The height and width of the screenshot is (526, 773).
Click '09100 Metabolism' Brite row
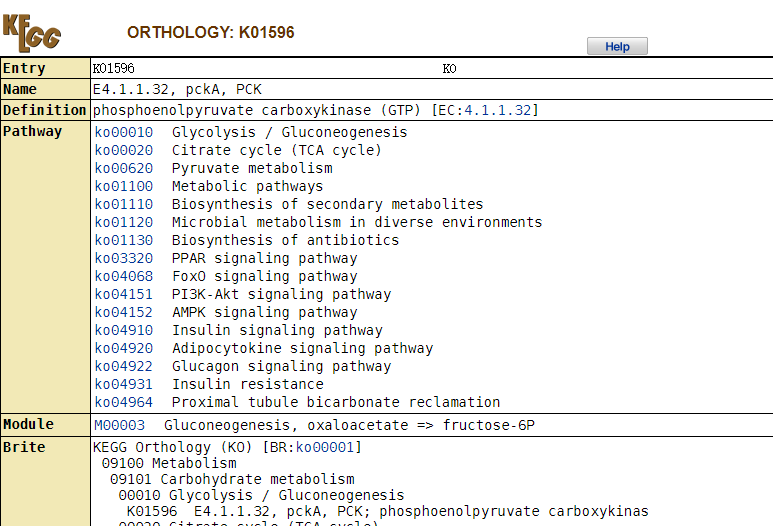pos(169,463)
